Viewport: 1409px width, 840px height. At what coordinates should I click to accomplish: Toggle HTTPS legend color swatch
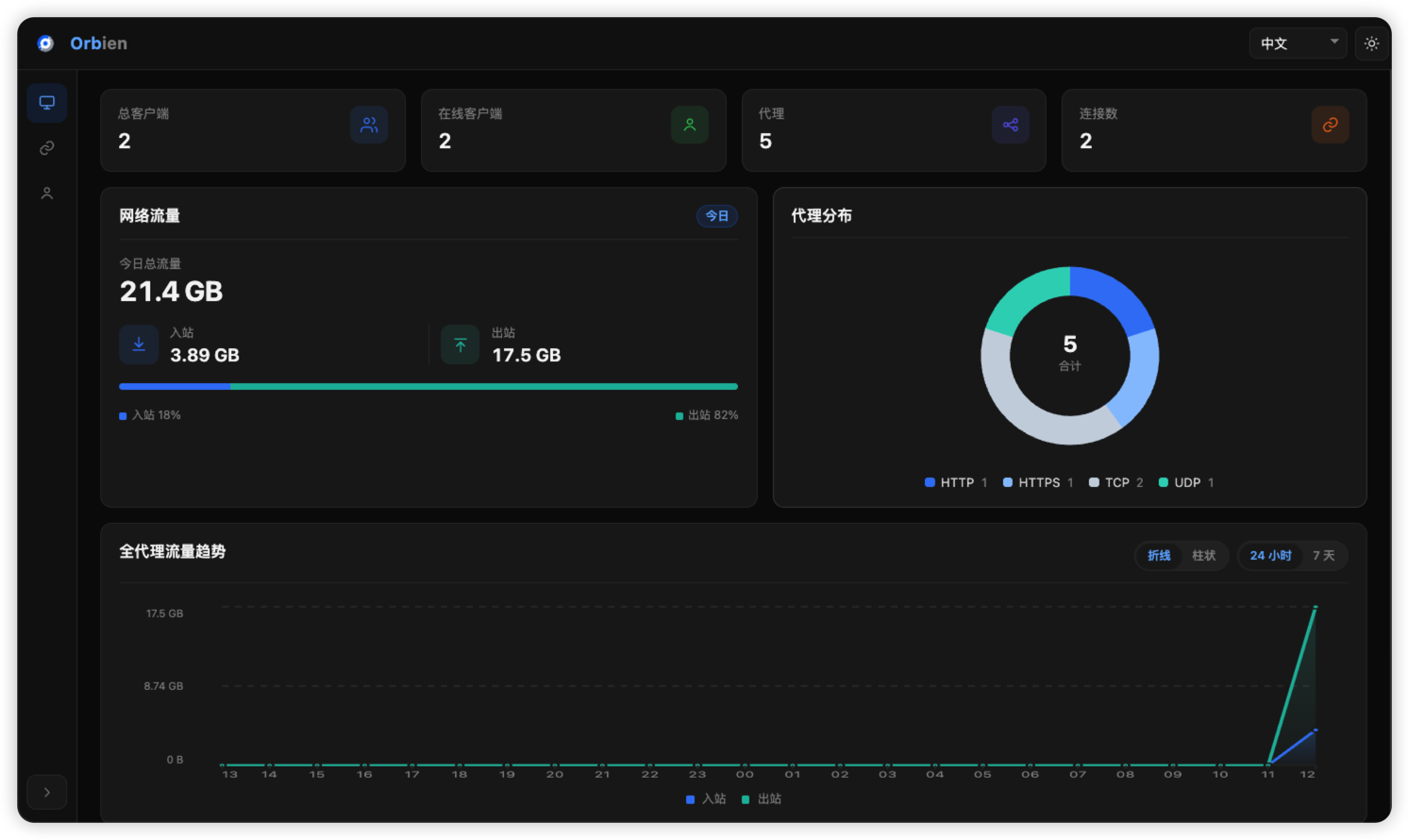tap(1008, 482)
